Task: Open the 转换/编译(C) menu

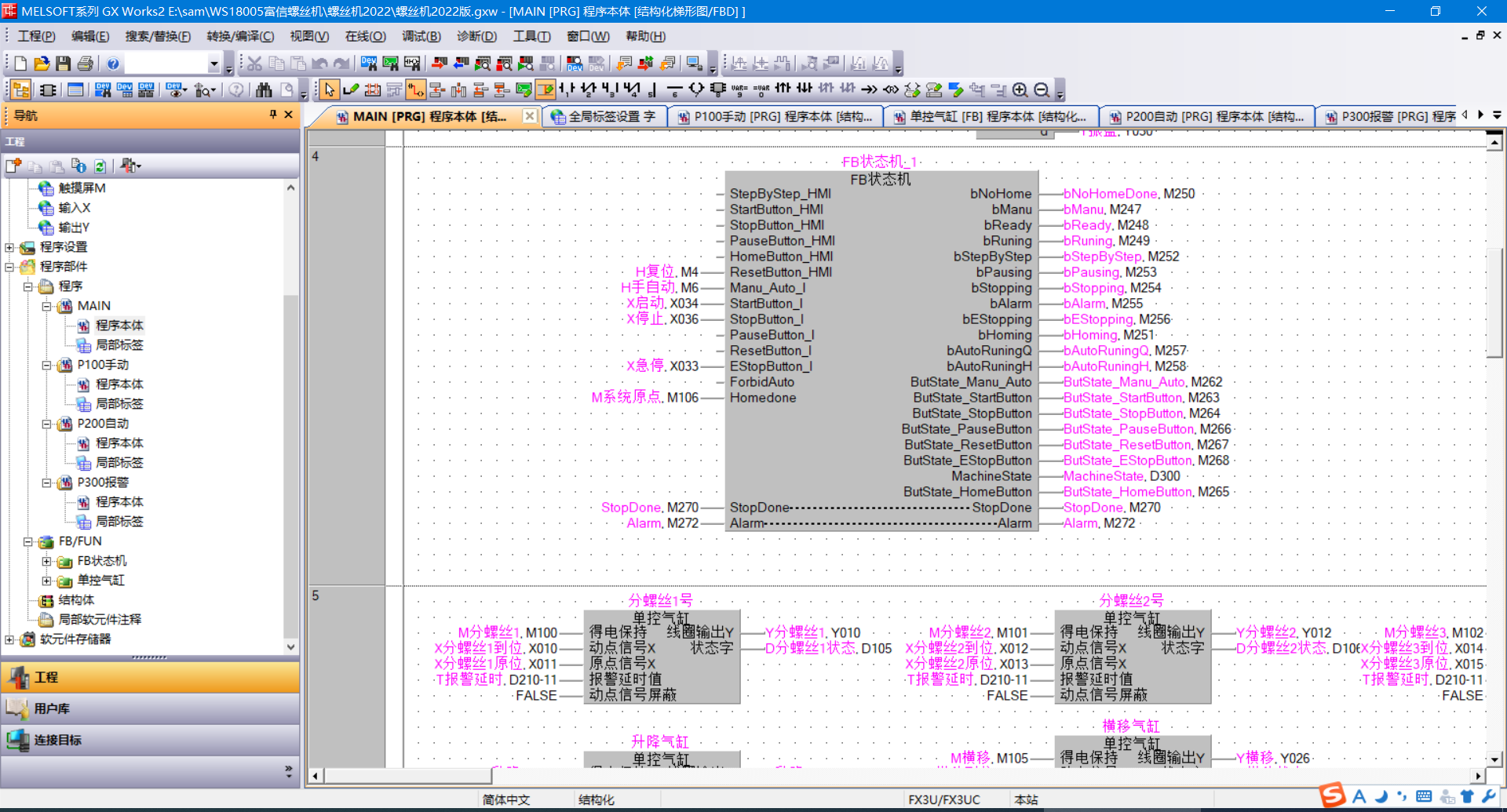Action: 240,36
